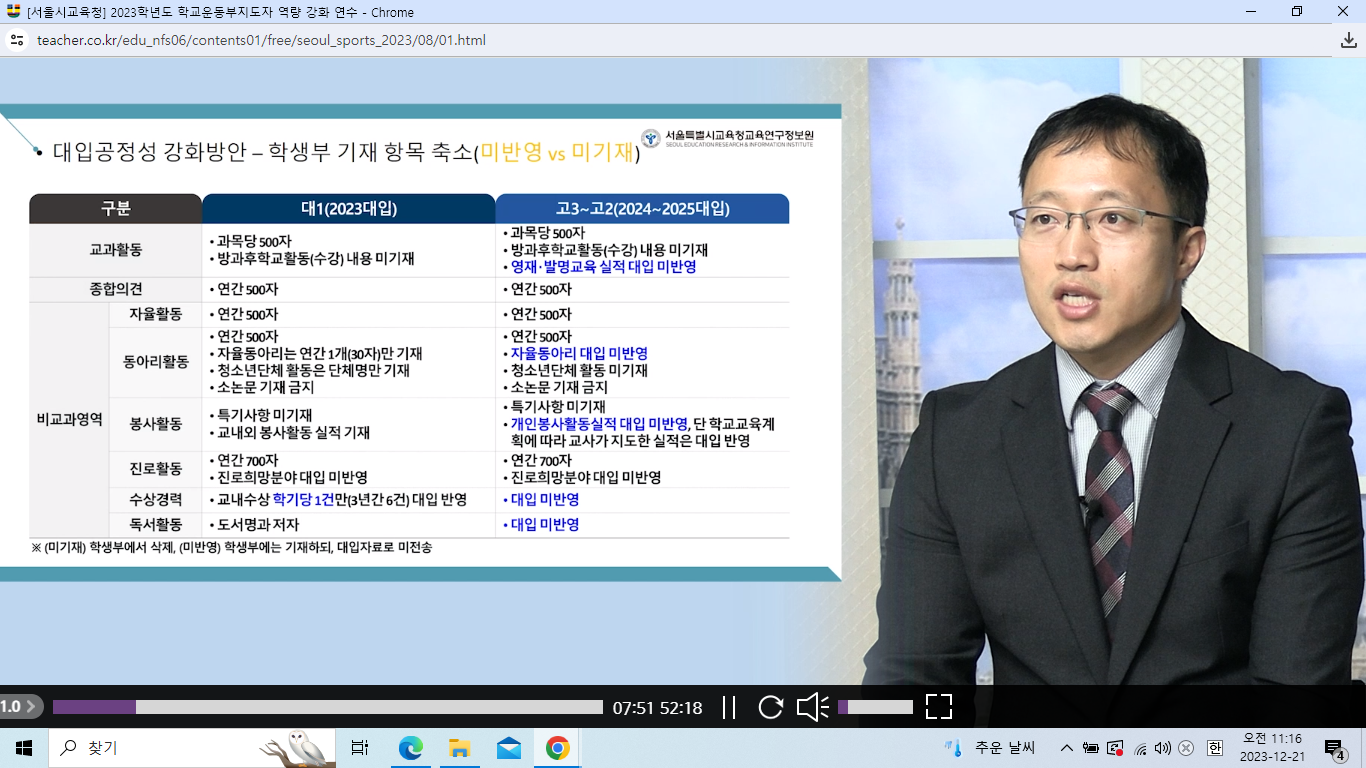Open the Wi-Fi network tray icon
The image size is (1366, 768).
(x=1140, y=748)
